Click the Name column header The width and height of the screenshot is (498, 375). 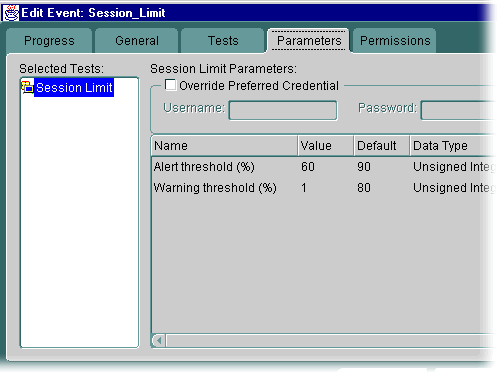(224, 146)
